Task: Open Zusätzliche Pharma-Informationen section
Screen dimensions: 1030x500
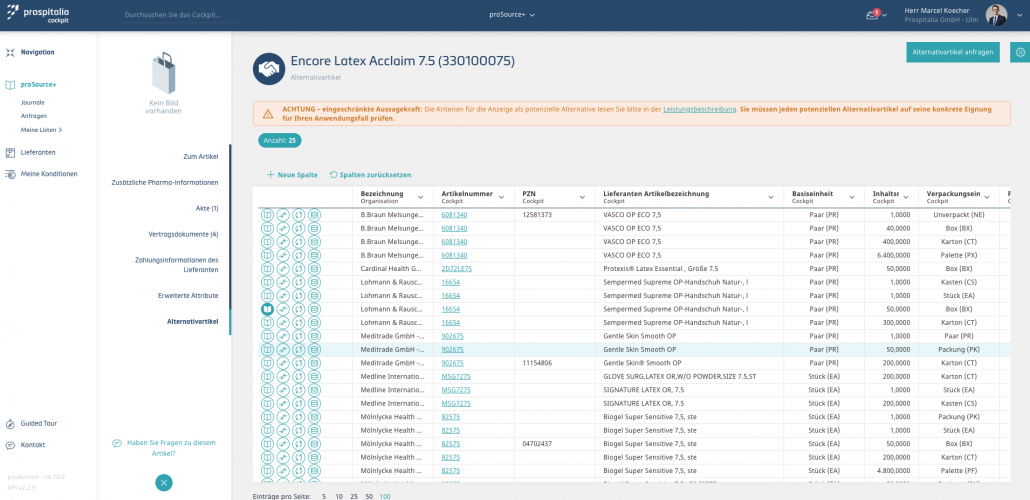Action: coord(165,182)
